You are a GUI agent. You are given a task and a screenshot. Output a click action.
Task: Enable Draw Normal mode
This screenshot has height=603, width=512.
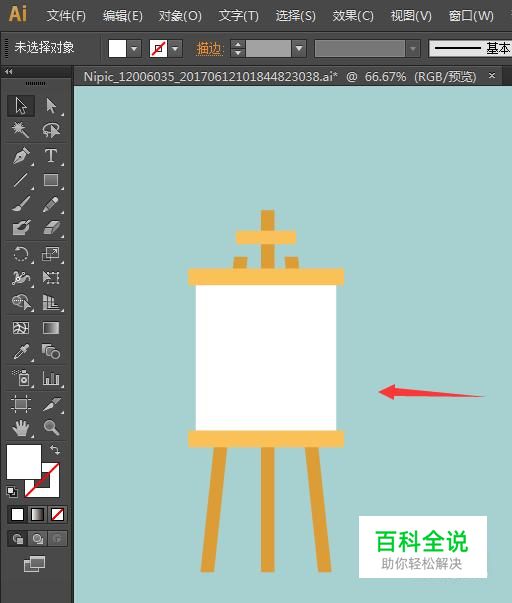click(x=18, y=539)
